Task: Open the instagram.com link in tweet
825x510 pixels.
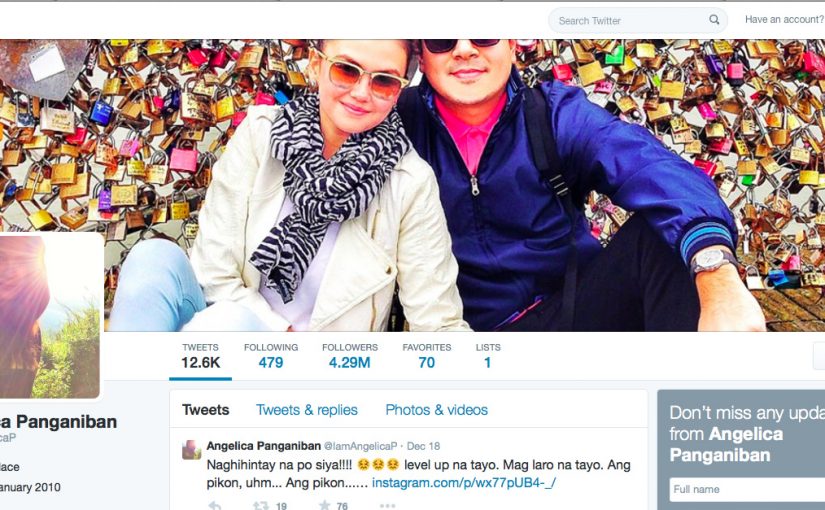Action: tap(464, 483)
